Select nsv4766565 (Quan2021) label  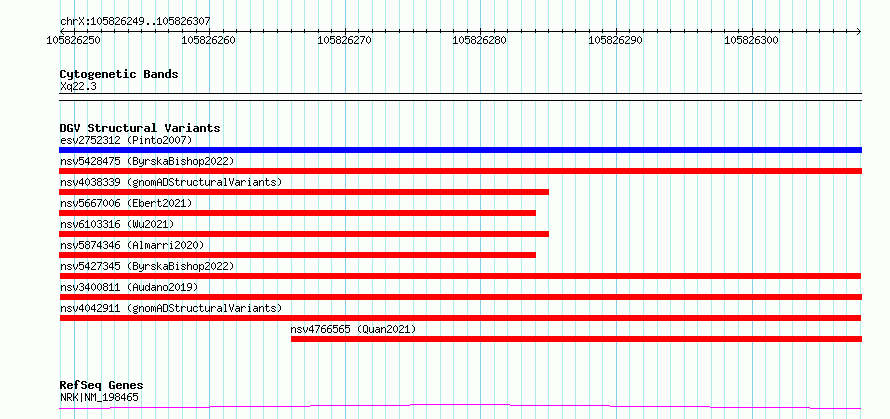353,329
